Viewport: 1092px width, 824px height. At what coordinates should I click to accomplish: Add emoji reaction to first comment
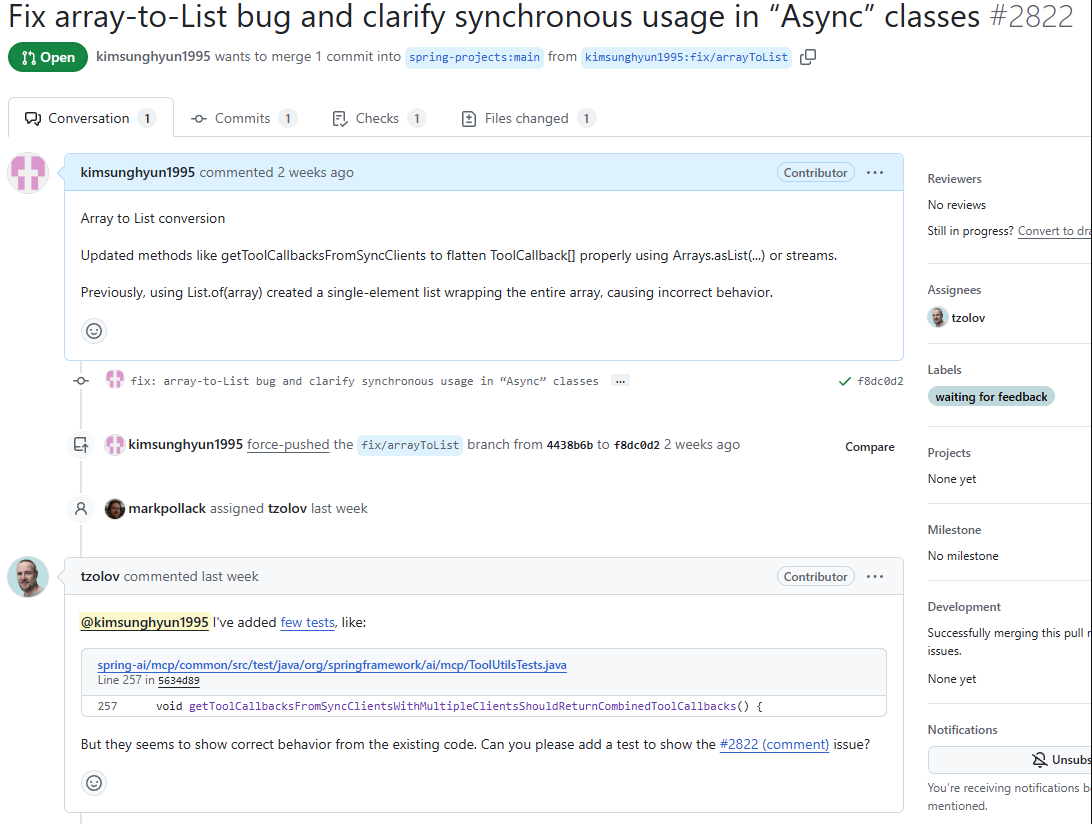click(94, 331)
